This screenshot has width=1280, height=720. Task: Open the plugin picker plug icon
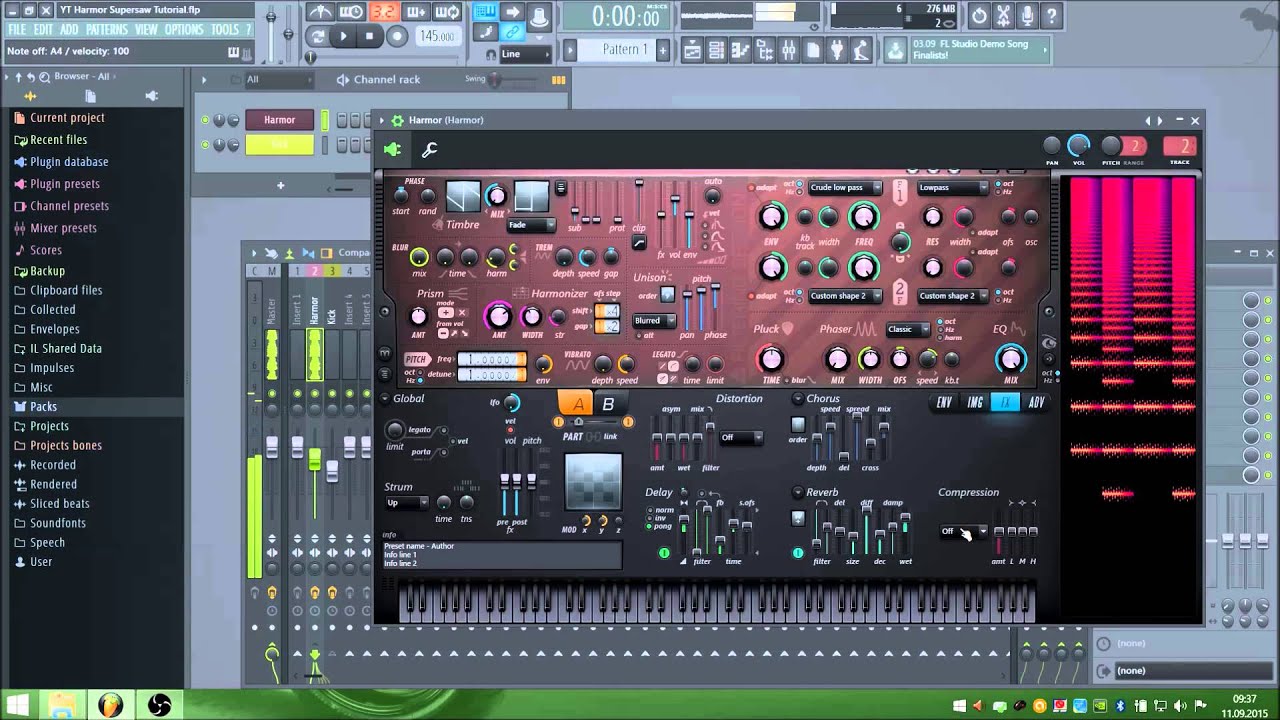click(x=837, y=49)
